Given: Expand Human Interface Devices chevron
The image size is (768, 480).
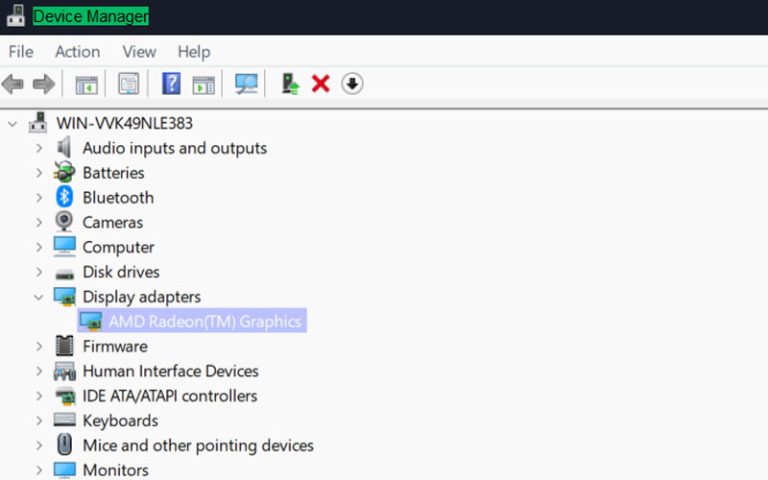Looking at the screenshot, I should [39, 371].
